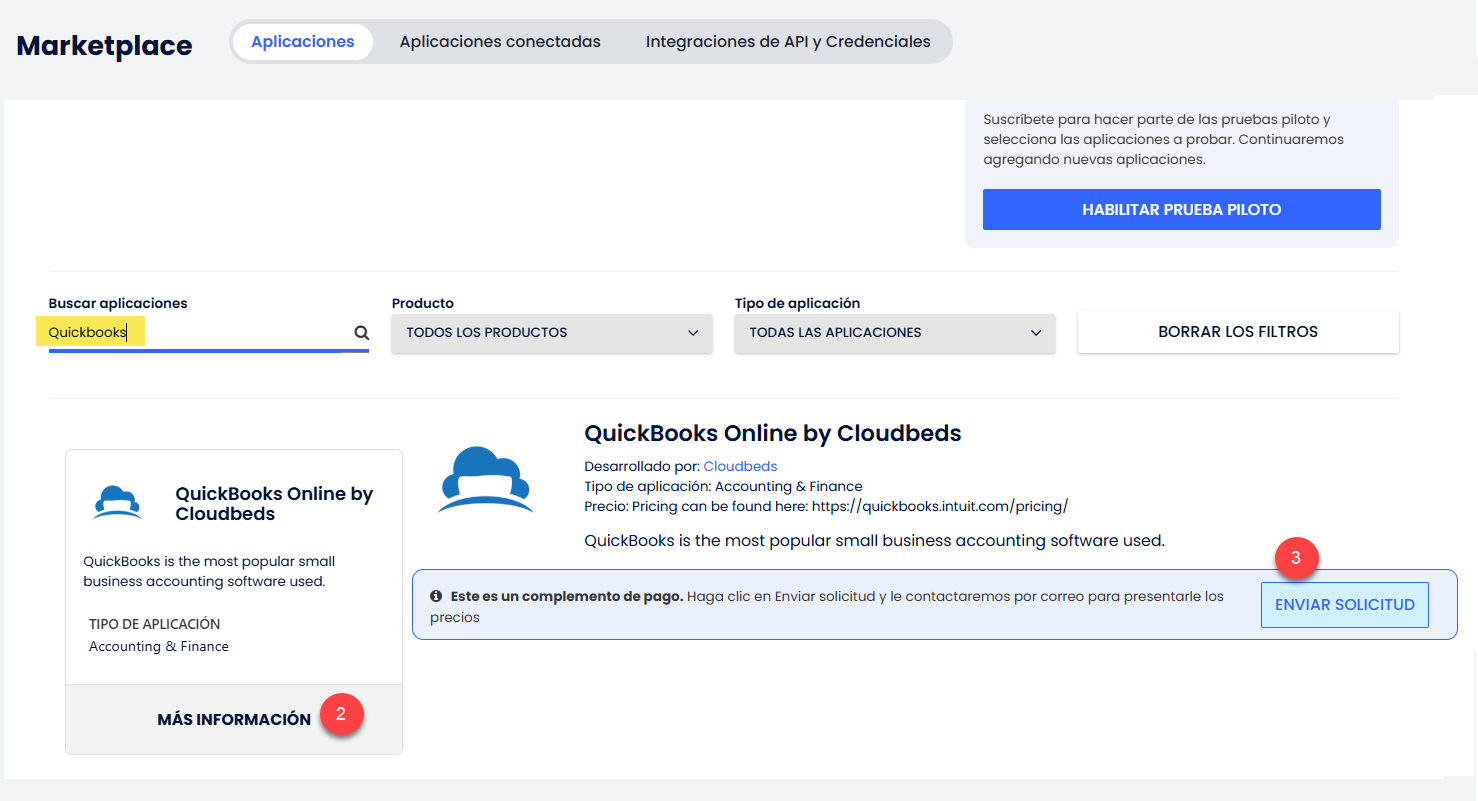Click the Marketplace page title

coord(105,45)
